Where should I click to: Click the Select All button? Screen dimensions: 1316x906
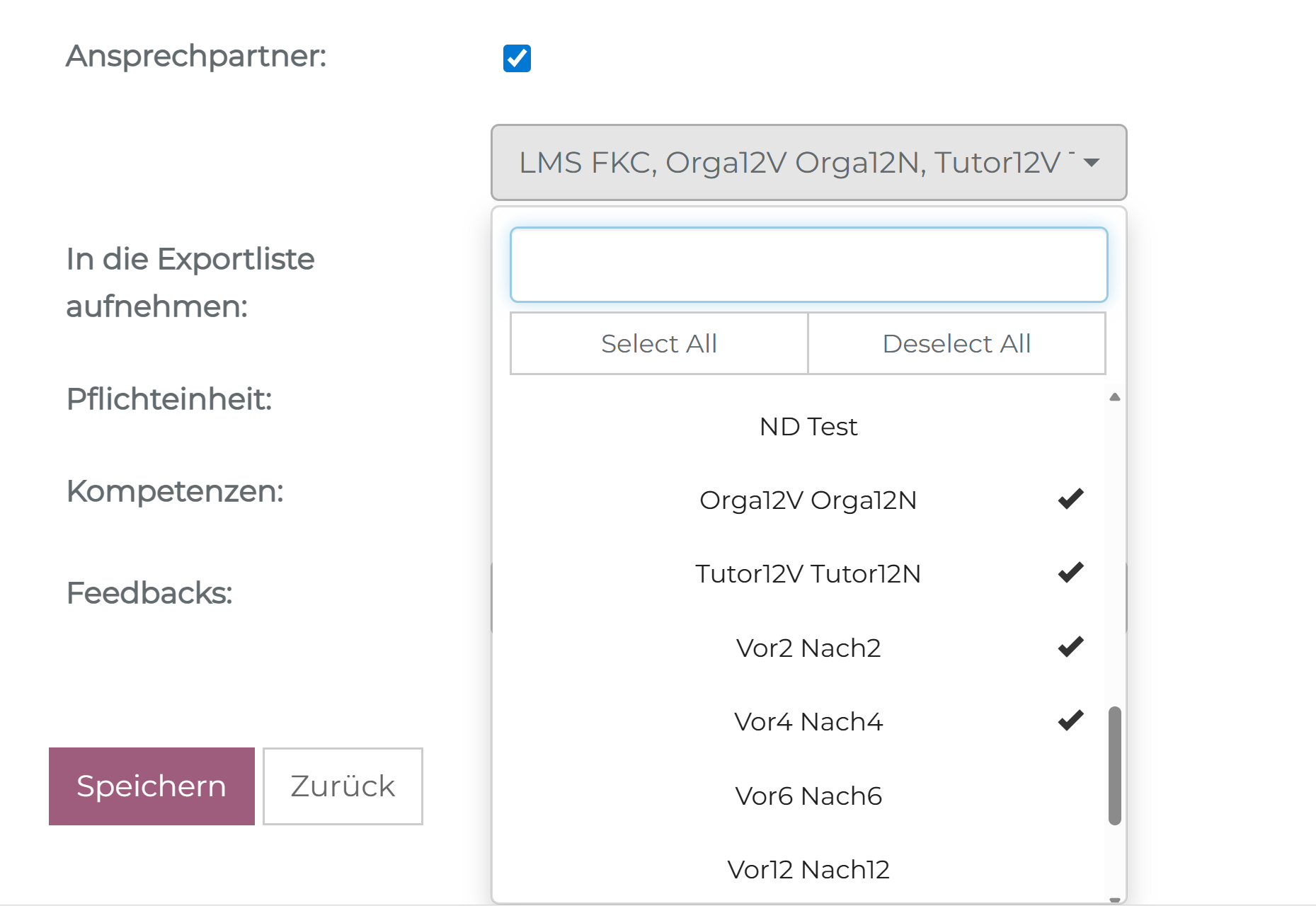(659, 343)
